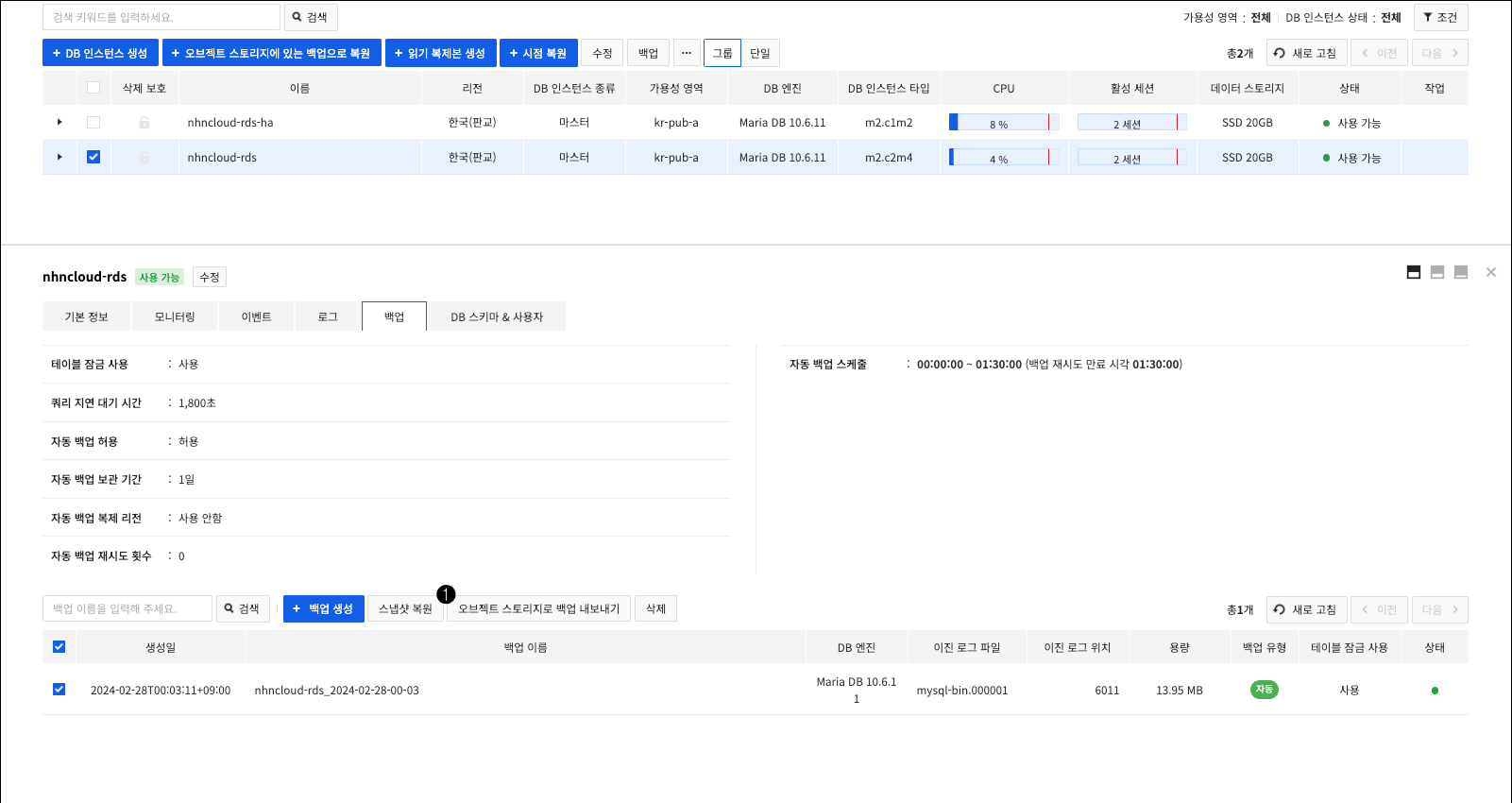The height and width of the screenshot is (803, 1512).
Task: Click the top toolbar 백업 button
Action: 648,53
